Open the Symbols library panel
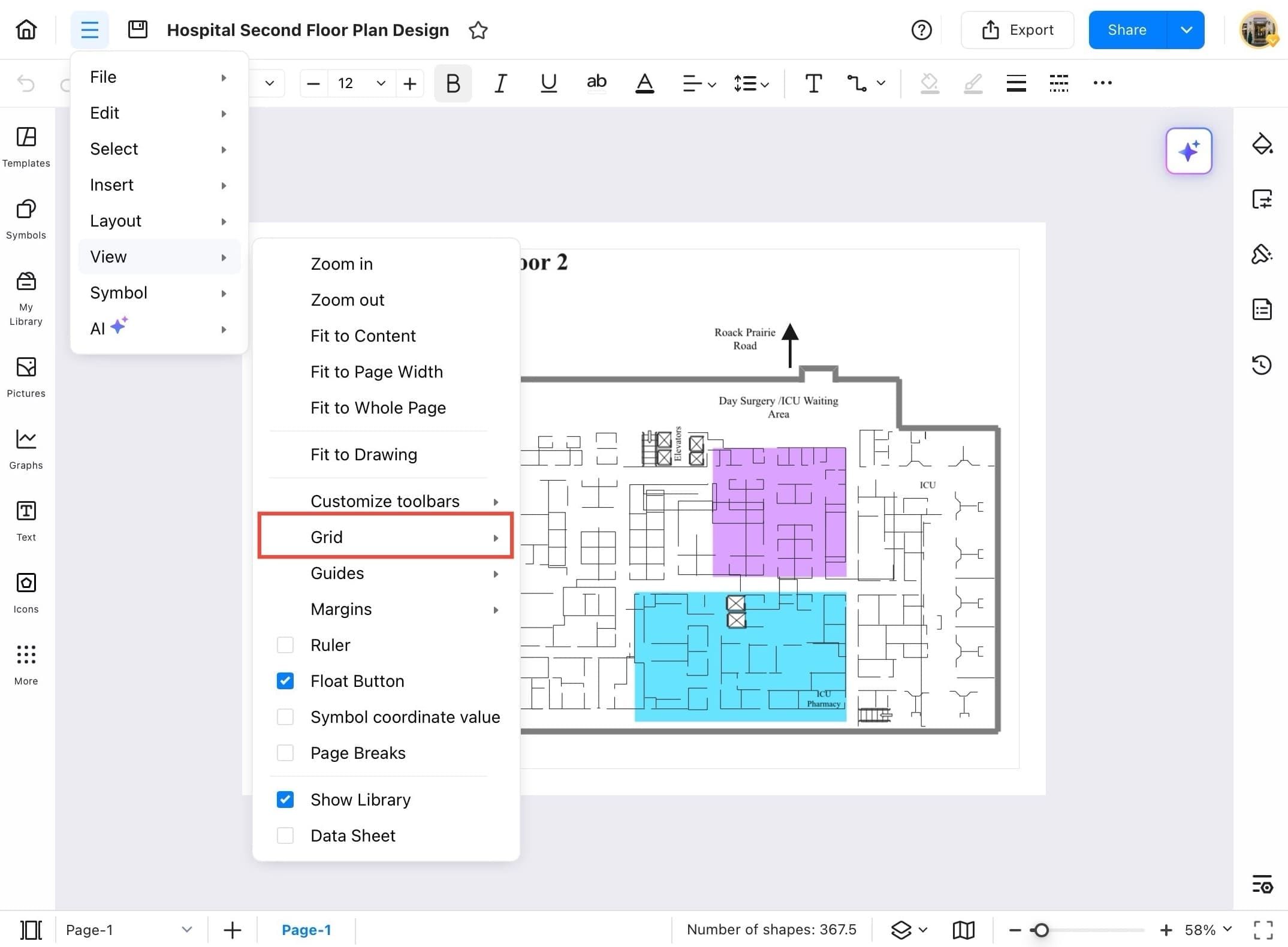 point(26,218)
